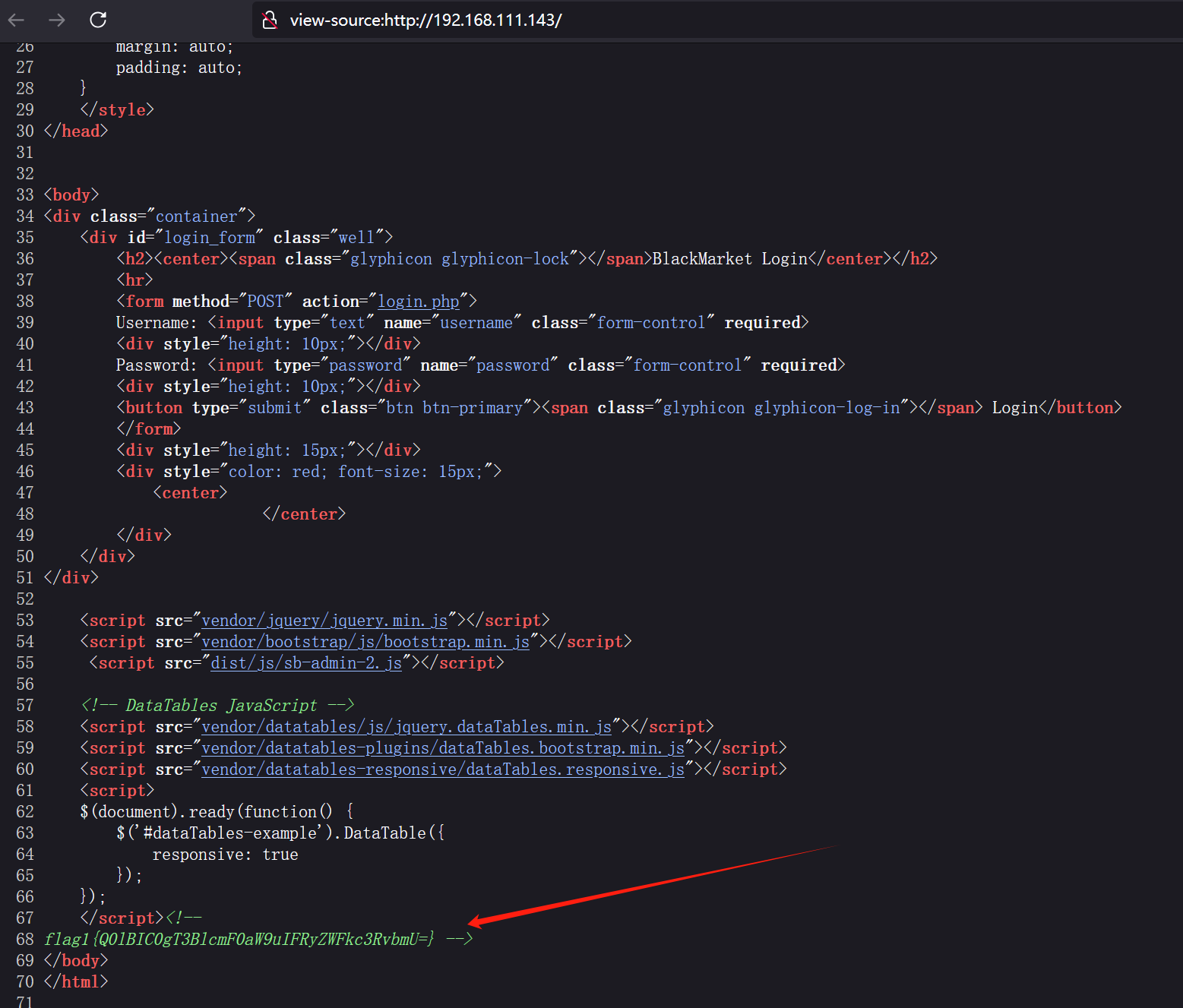Open the vendor/bootstrap/js/bootstrap.min.js link
Screen dimensions: 1183x1008
pyautogui.click(x=365, y=642)
